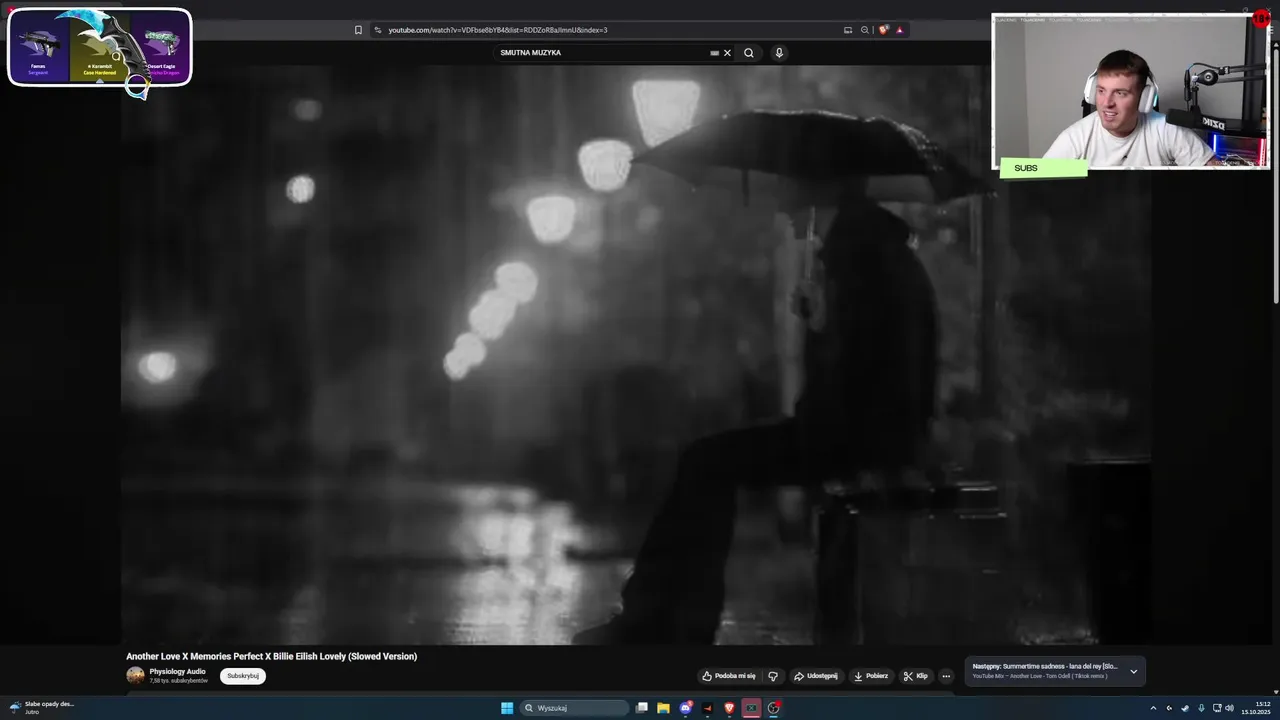This screenshot has height=720, width=1280.
Task: Bookmark this page in the address bar
Action: (x=358, y=30)
